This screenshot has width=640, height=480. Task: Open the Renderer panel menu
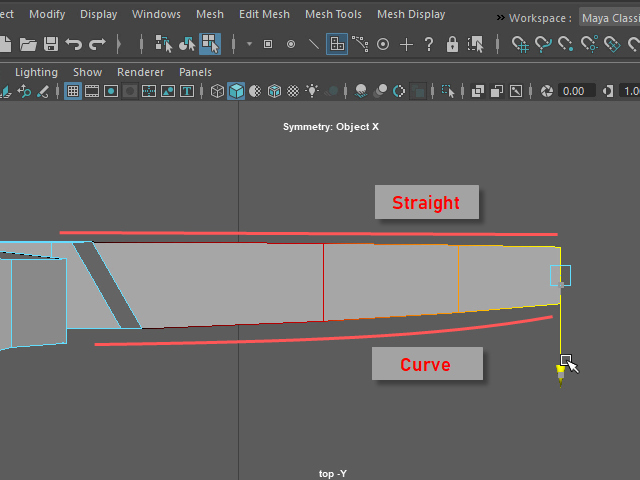[x=140, y=72]
